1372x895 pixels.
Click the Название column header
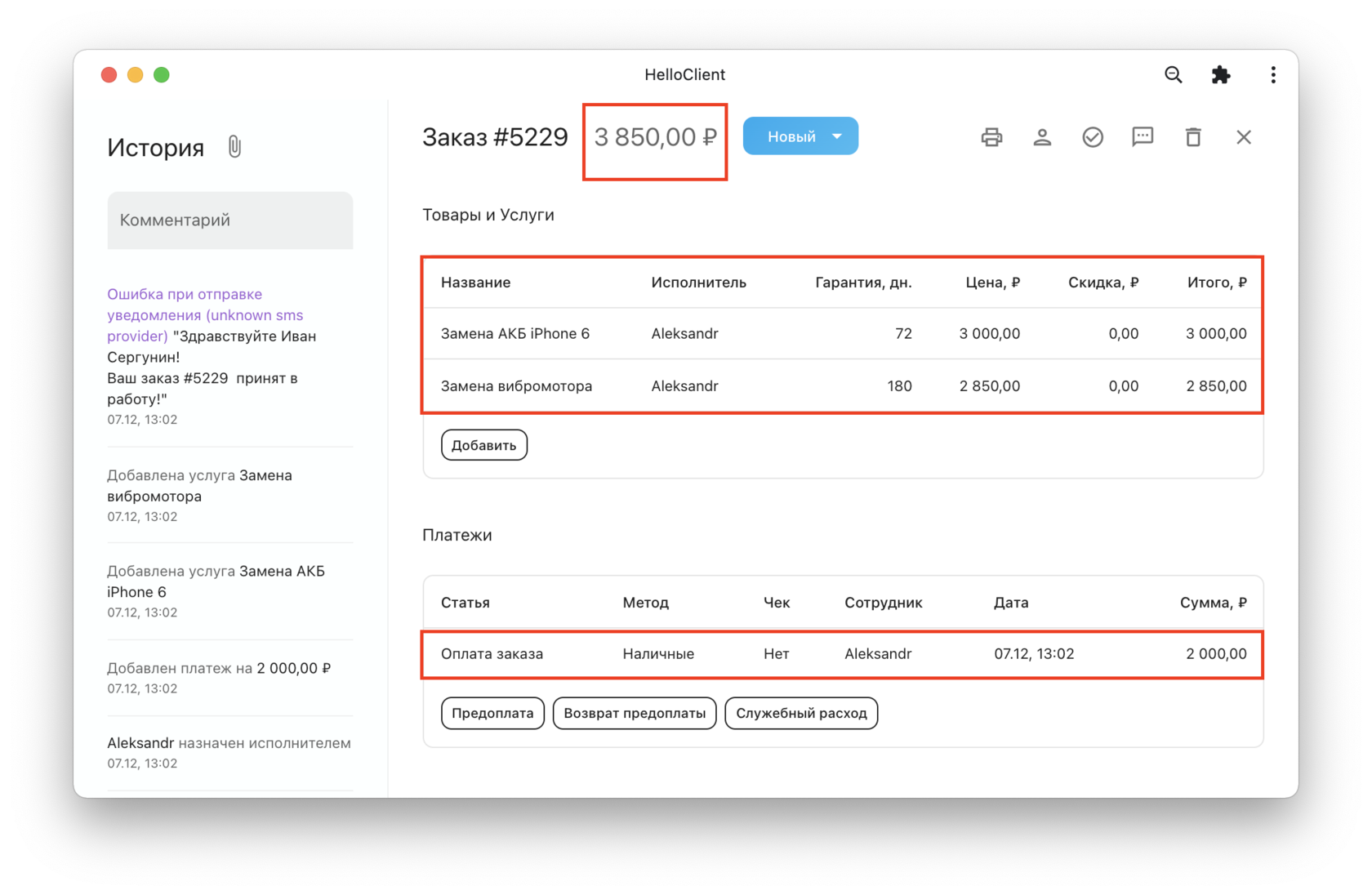click(475, 283)
